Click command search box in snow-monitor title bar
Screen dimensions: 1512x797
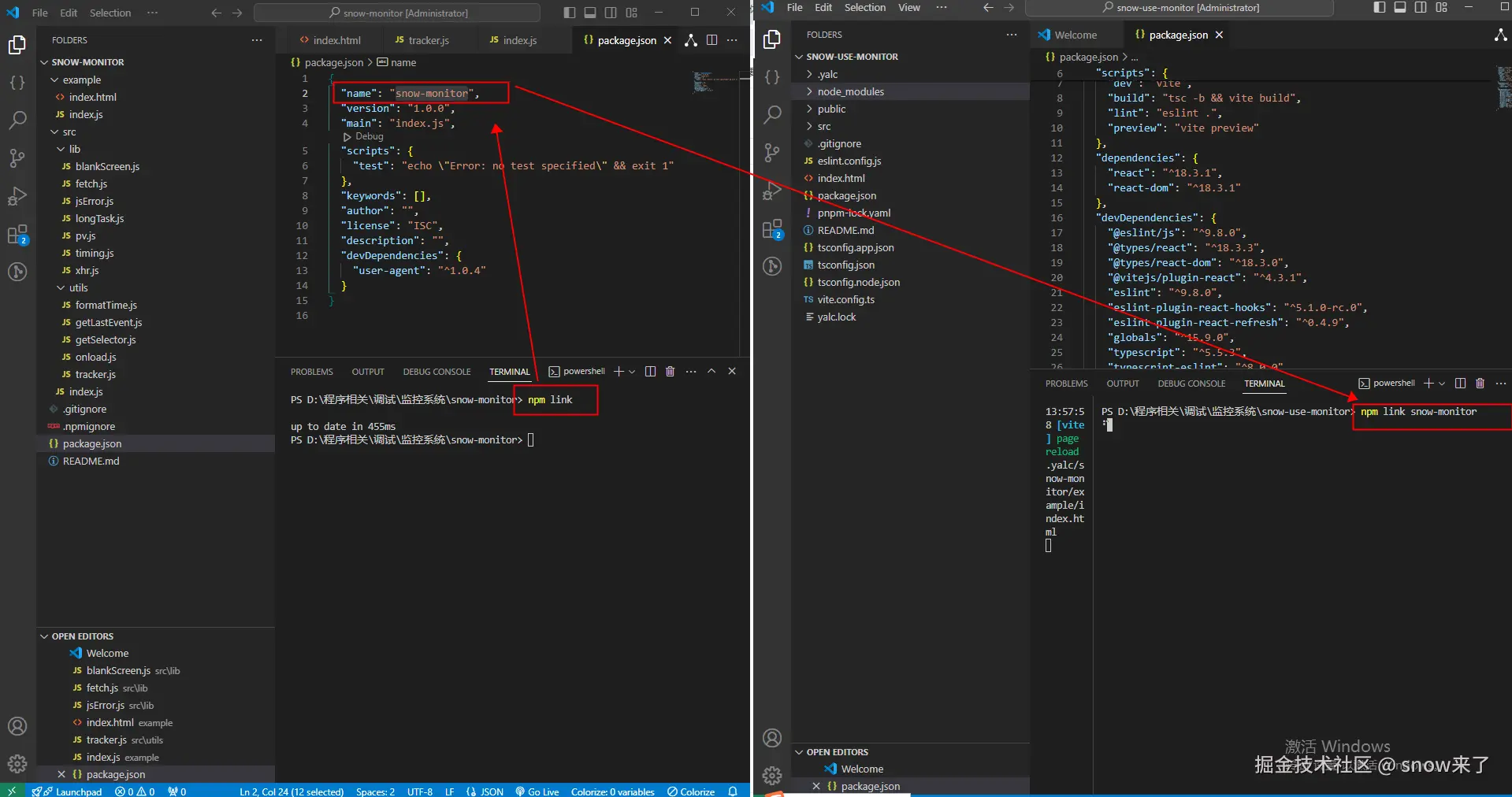(x=397, y=13)
